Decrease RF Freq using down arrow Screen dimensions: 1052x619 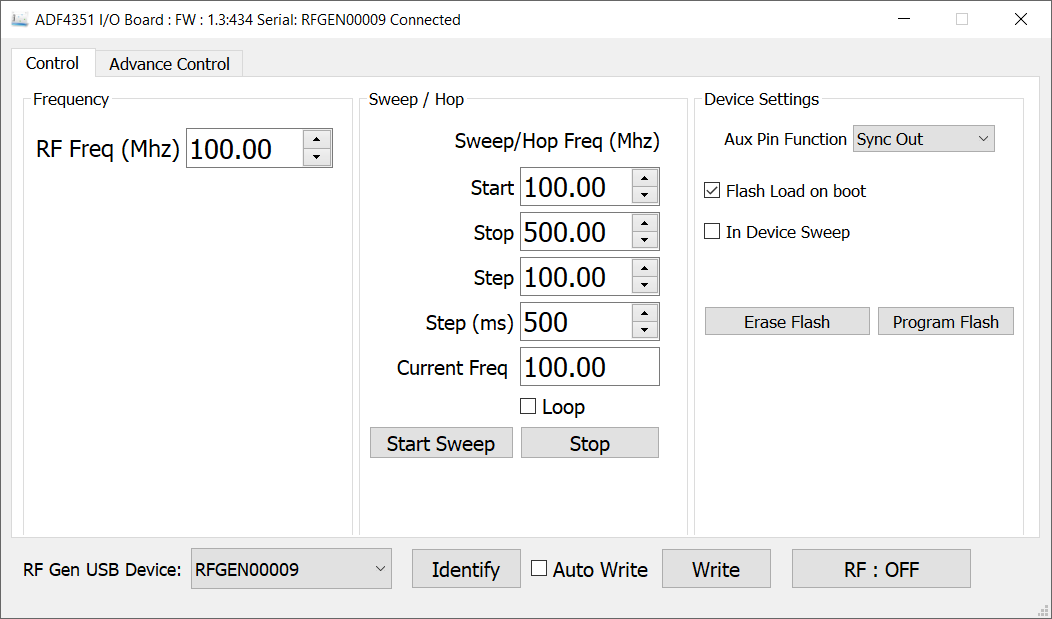click(x=317, y=157)
